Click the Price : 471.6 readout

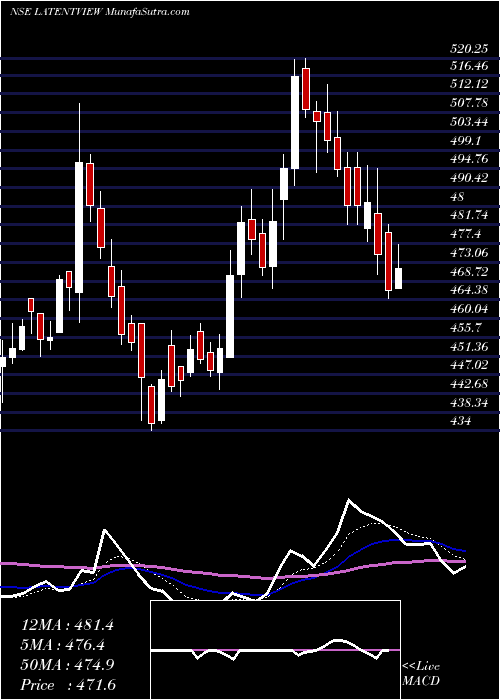[x=68, y=684]
